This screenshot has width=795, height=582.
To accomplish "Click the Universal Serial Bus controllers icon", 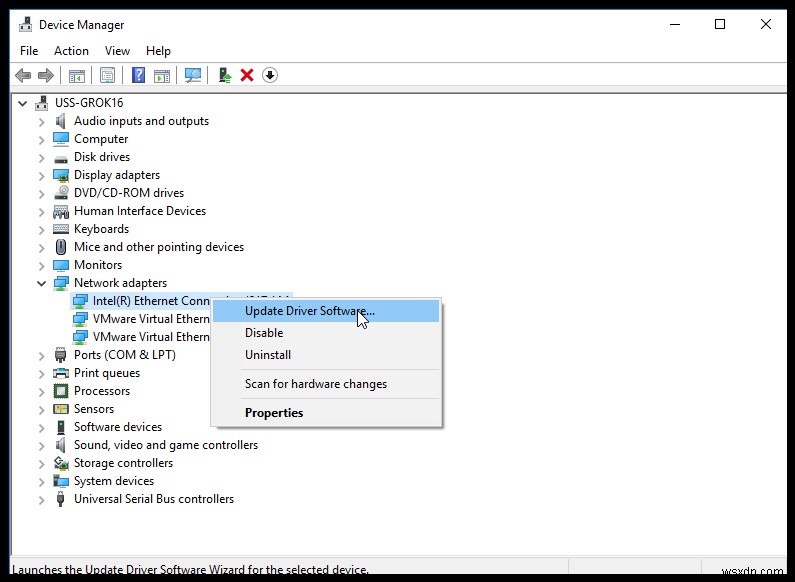I will pos(60,499).
